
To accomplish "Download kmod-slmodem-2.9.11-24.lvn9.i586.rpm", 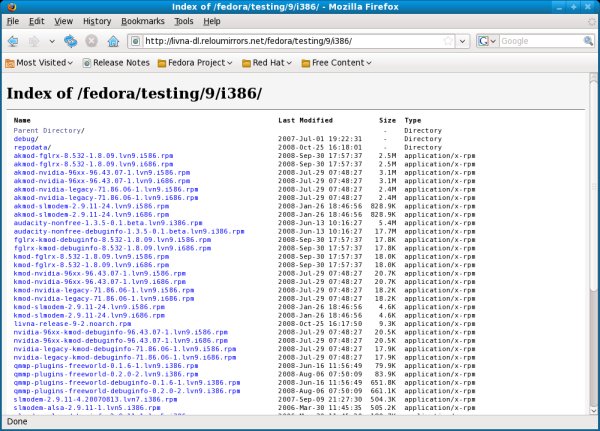I will point(89,307).
